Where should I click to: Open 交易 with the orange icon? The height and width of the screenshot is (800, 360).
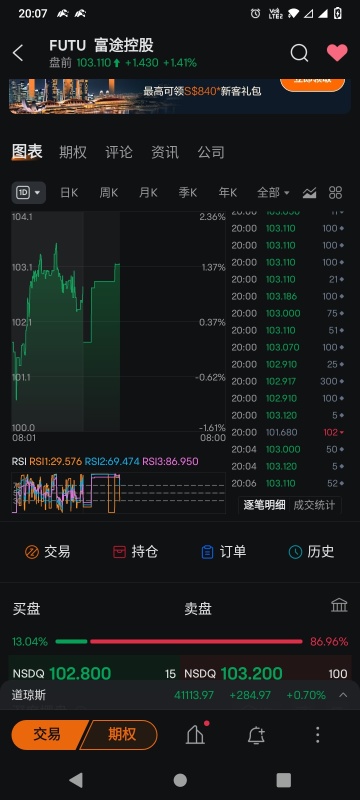(47, 552)
